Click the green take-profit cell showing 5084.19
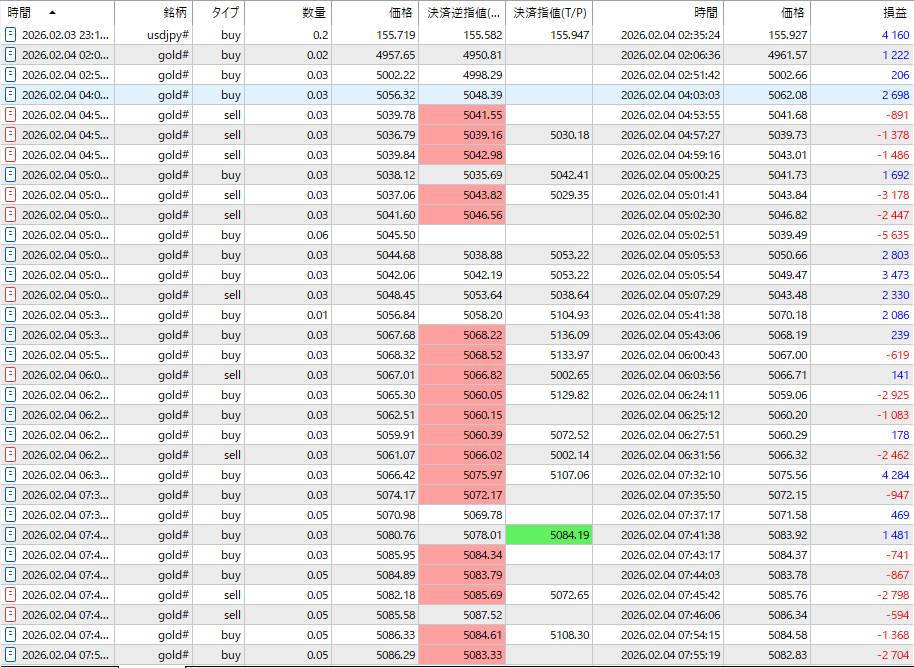 click(x=549, y=535)
